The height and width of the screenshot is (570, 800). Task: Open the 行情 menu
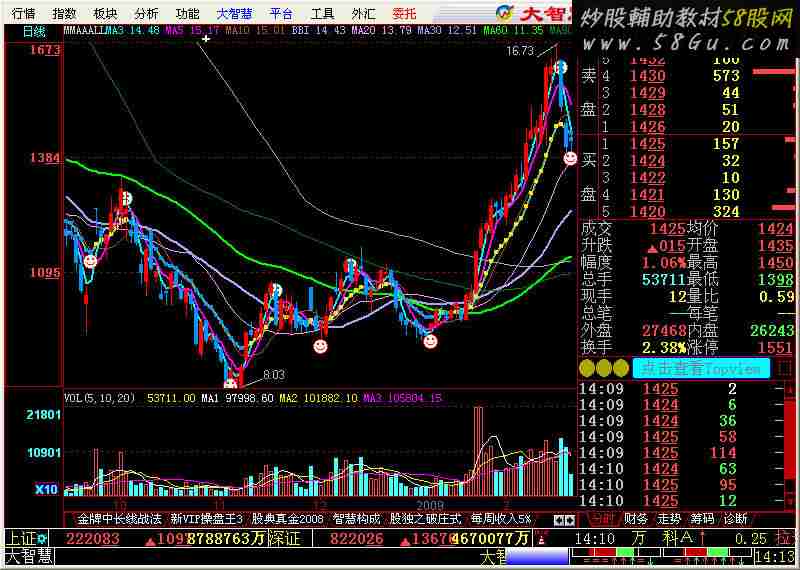[24, 13]
